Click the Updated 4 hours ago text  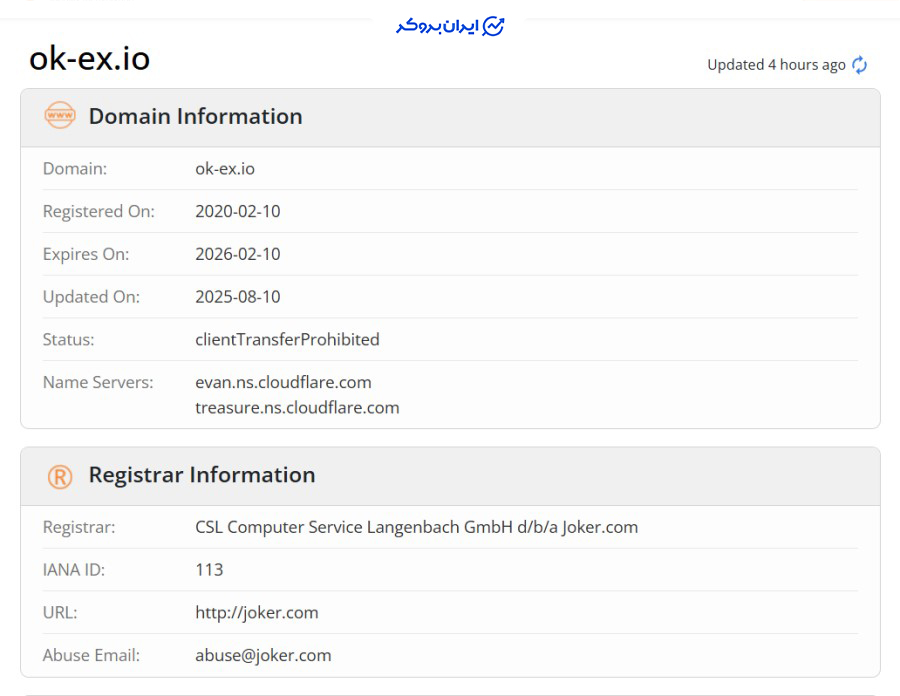[x=776, y=65]
